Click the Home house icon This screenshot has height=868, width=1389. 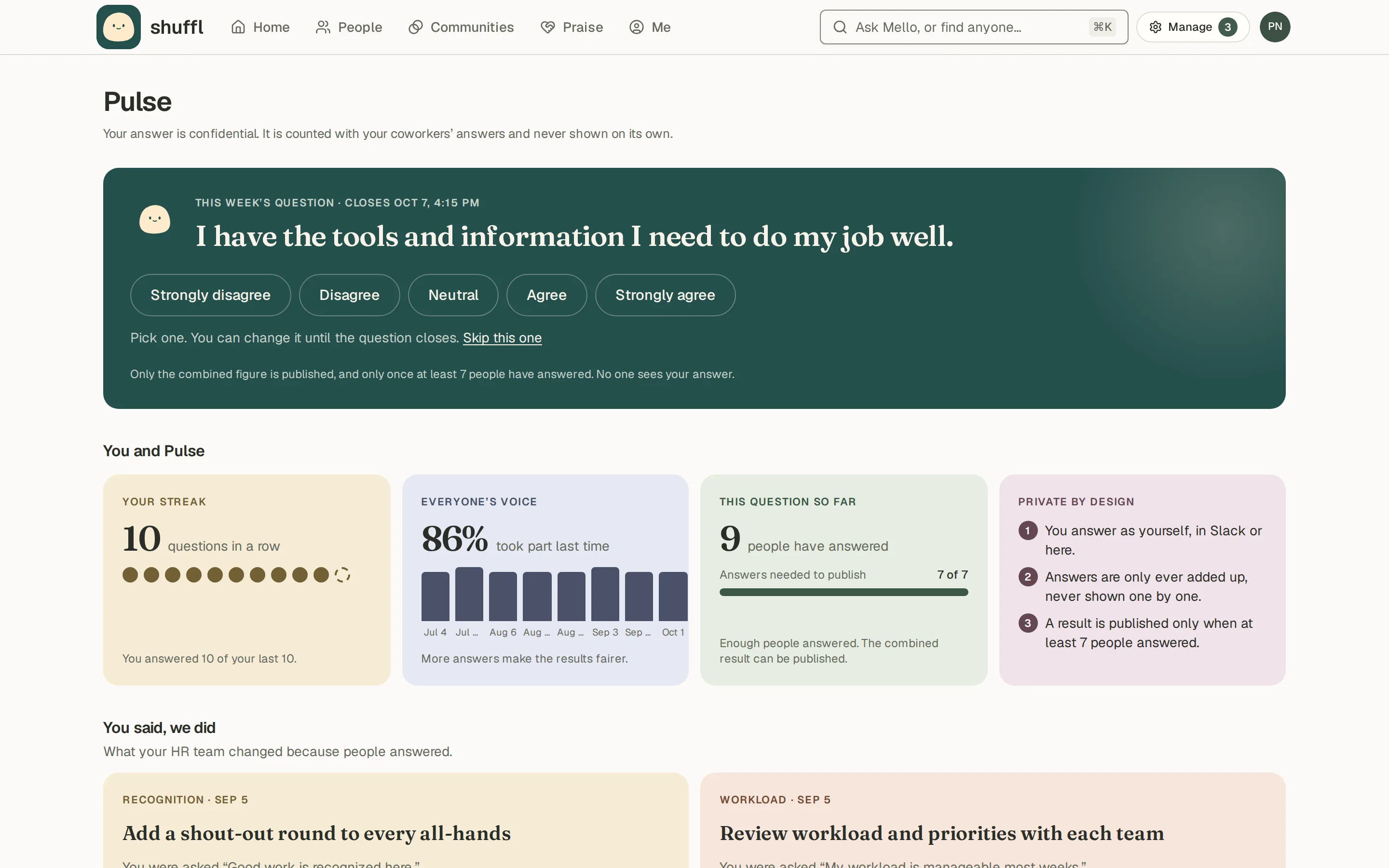(x=238, y=27)
